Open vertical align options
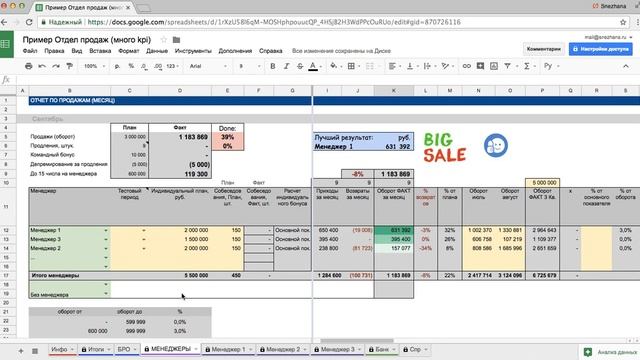 pos(410,66)
